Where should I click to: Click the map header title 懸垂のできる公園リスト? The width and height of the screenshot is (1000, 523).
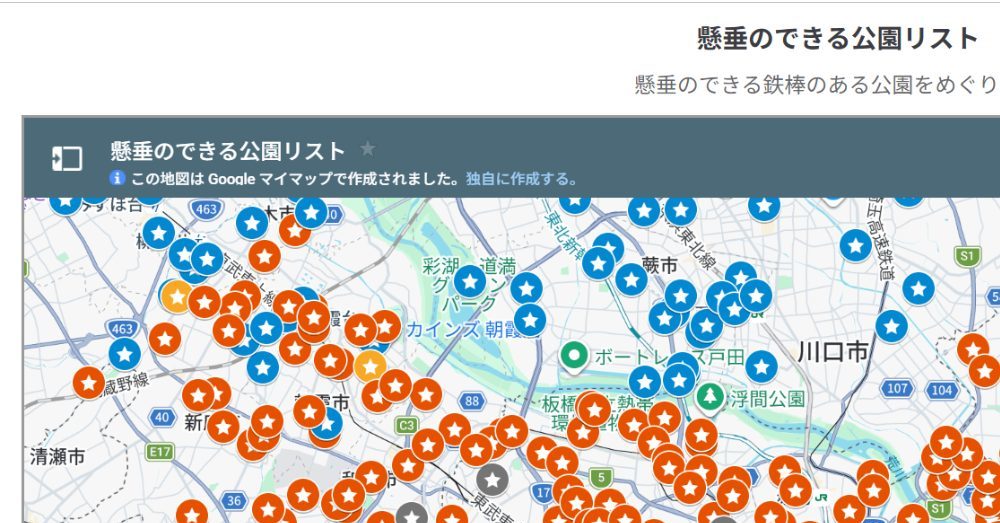point(228,151)
